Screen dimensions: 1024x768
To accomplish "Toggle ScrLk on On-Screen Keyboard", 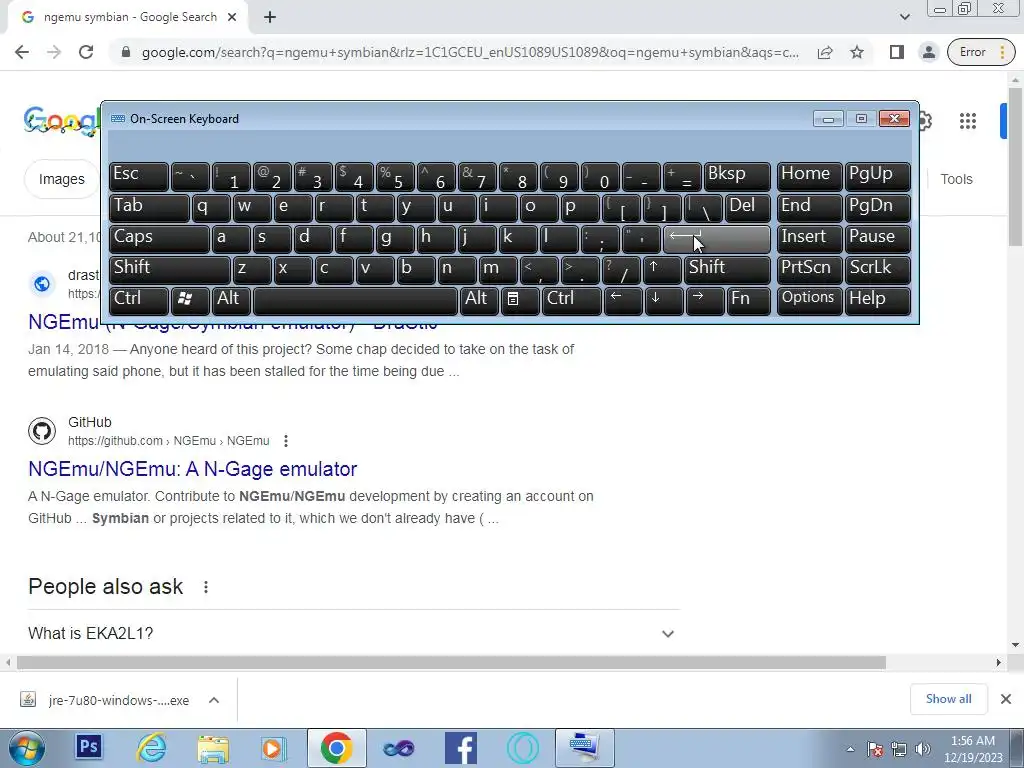I will [x=878, y=270].
